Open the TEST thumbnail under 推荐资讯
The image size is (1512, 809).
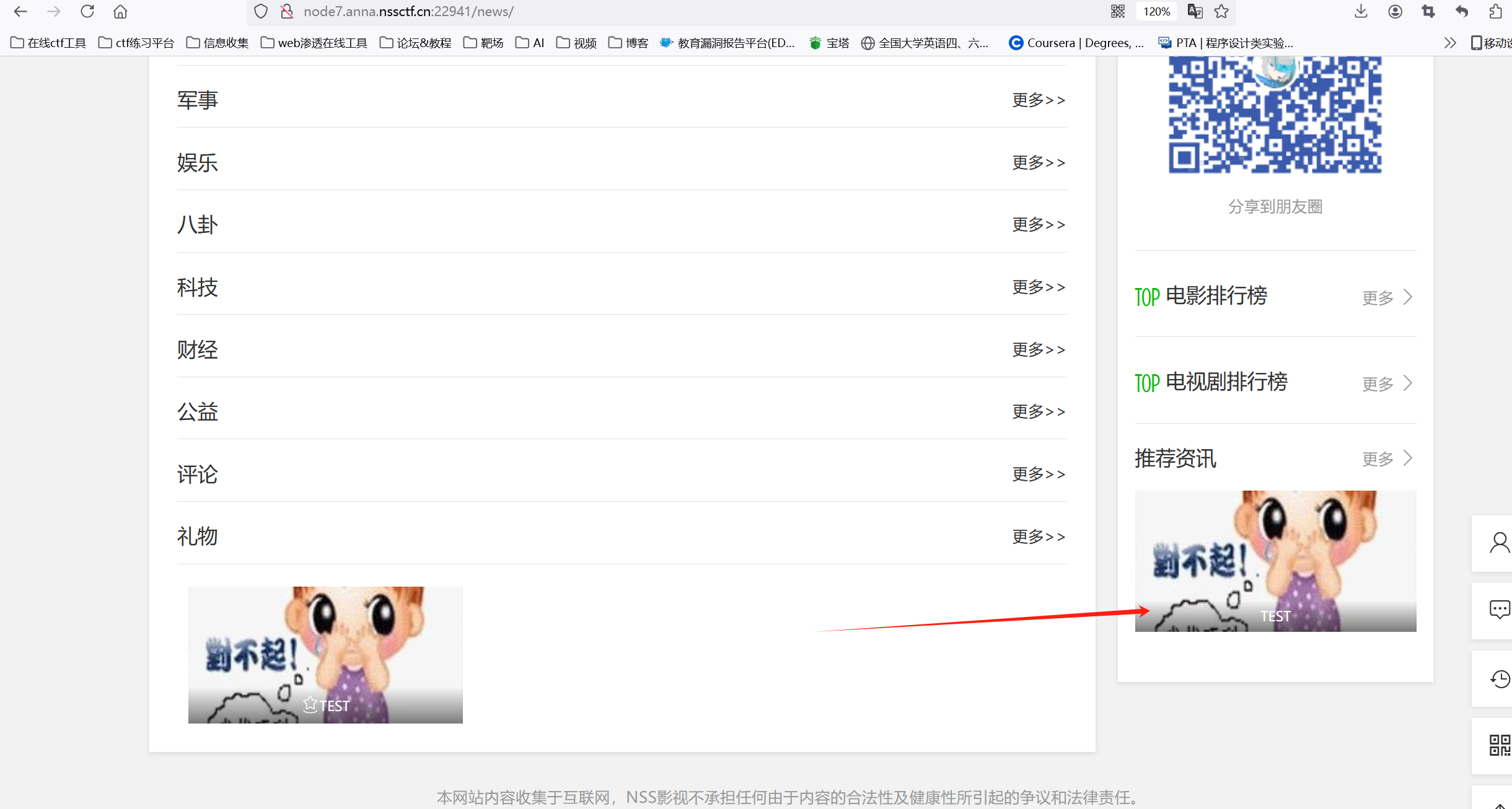click(x=1275, y=561)
